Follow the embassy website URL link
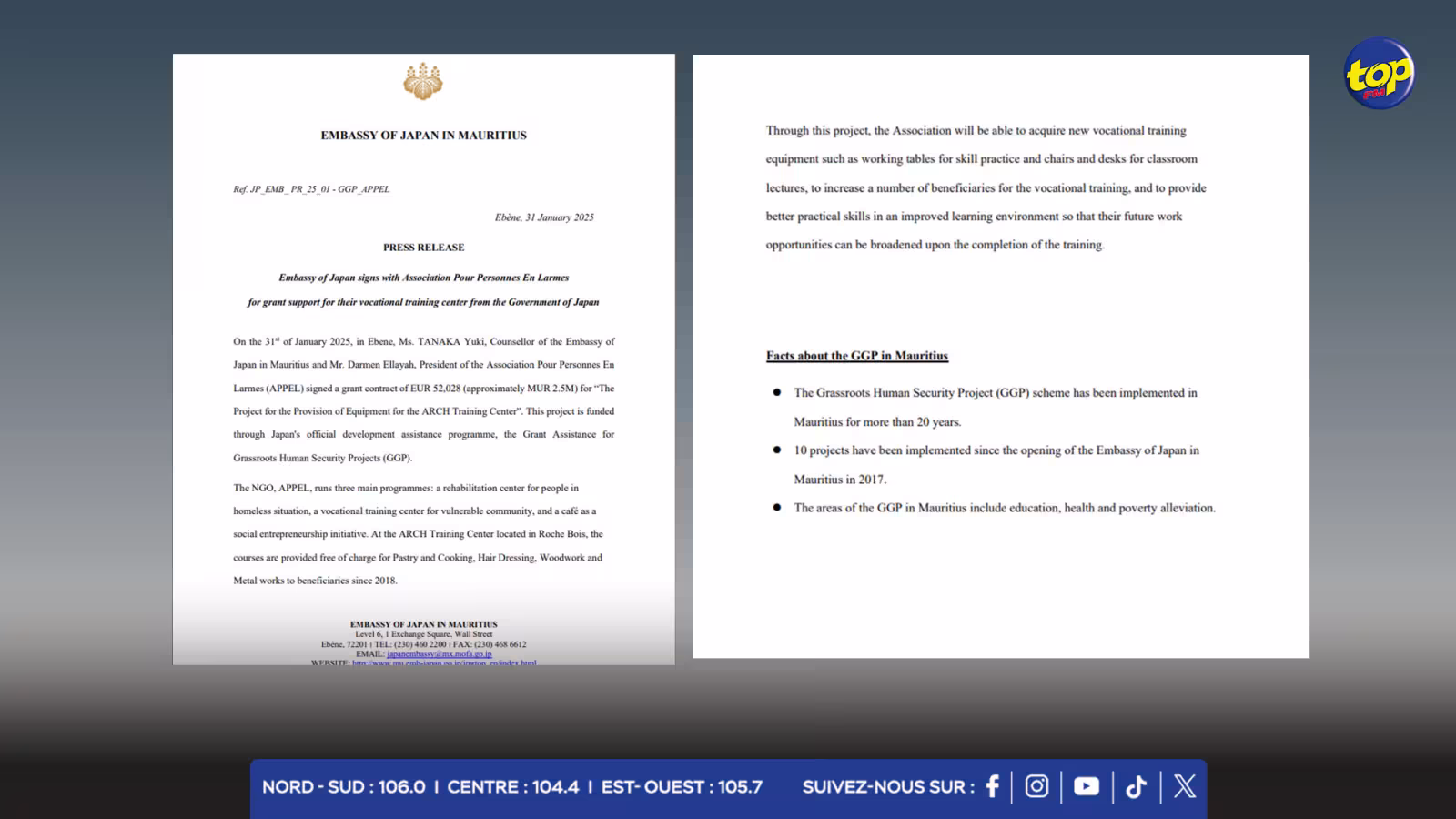Screen dimensions: 1456x819 [x=444, y=662]
